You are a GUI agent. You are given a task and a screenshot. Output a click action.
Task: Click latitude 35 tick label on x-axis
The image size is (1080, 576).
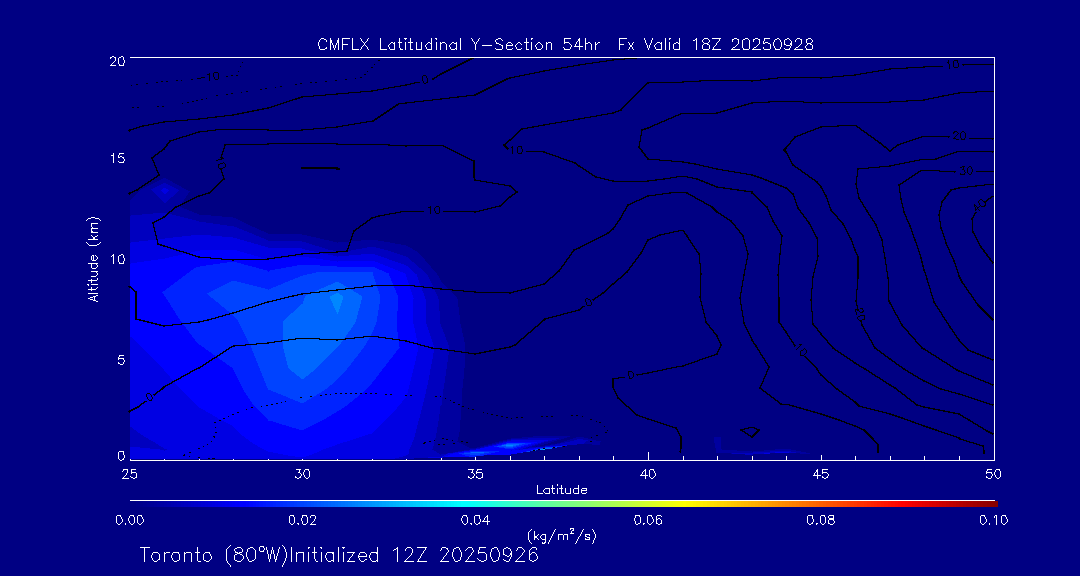[475, 473]
